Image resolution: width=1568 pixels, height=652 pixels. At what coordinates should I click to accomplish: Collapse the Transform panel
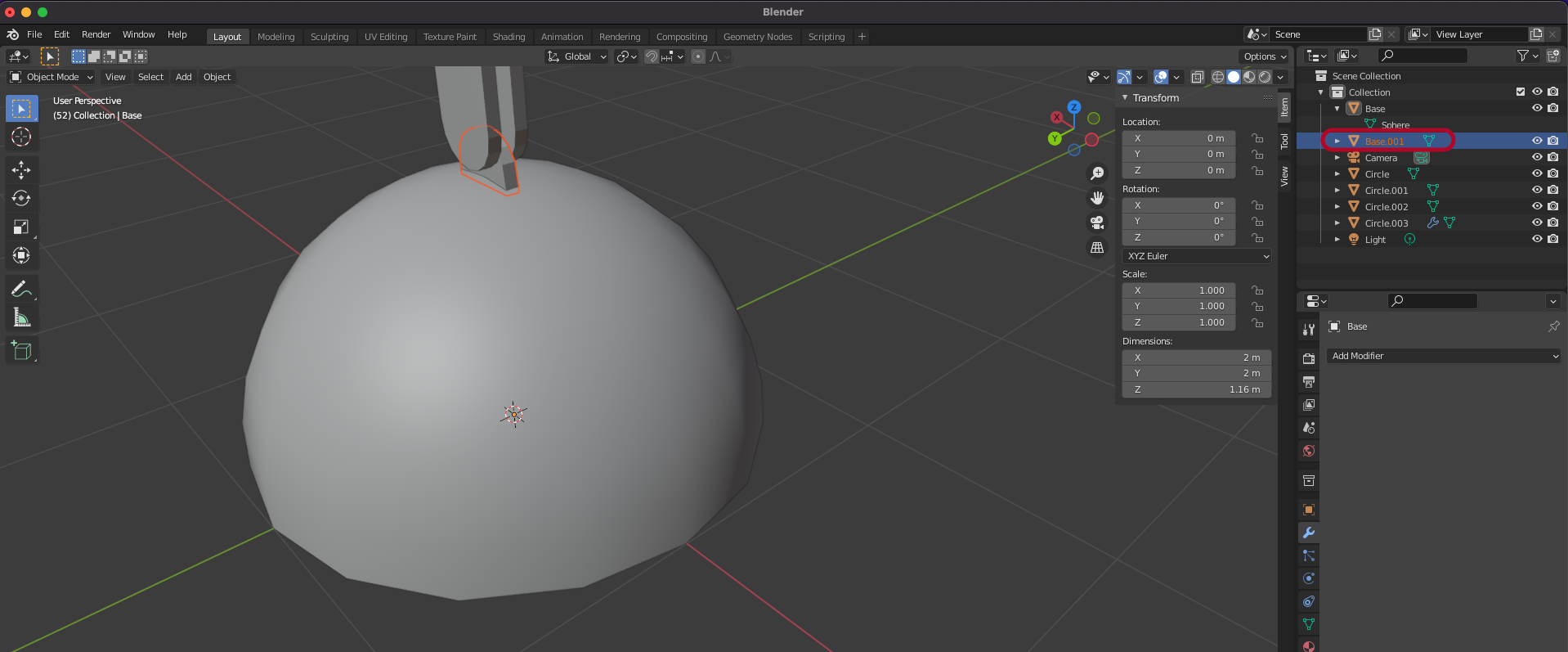click(1126, 97)
